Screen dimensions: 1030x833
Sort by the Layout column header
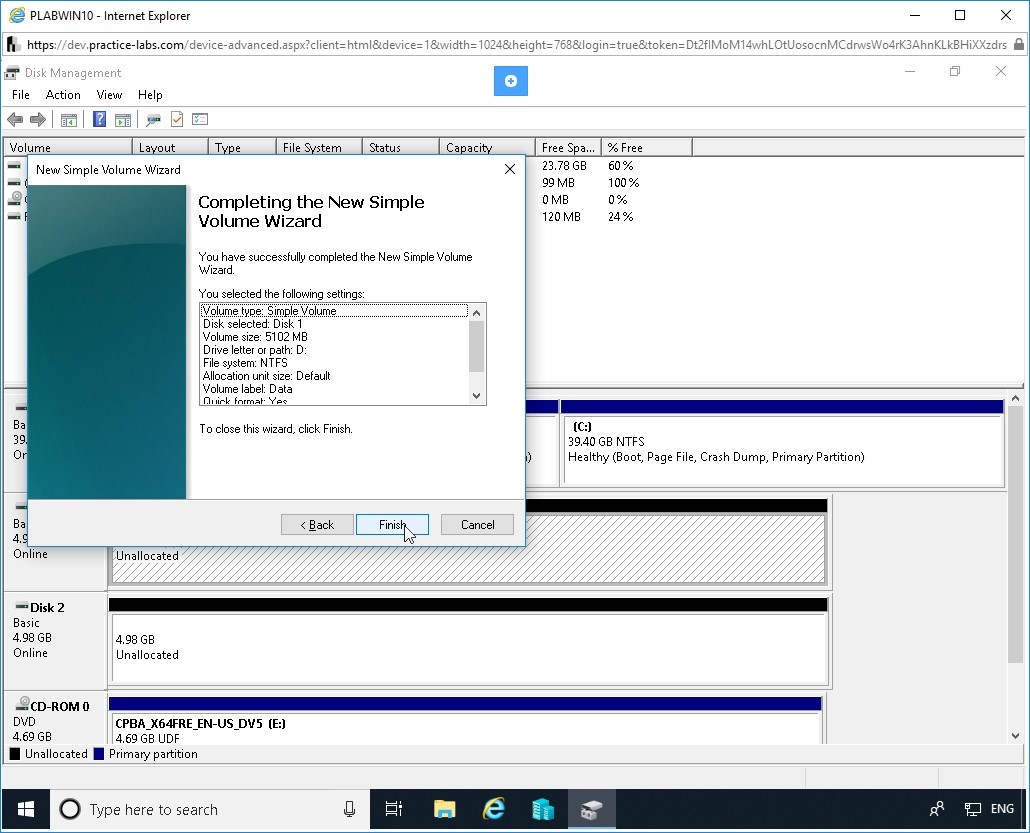click(170, 147)
